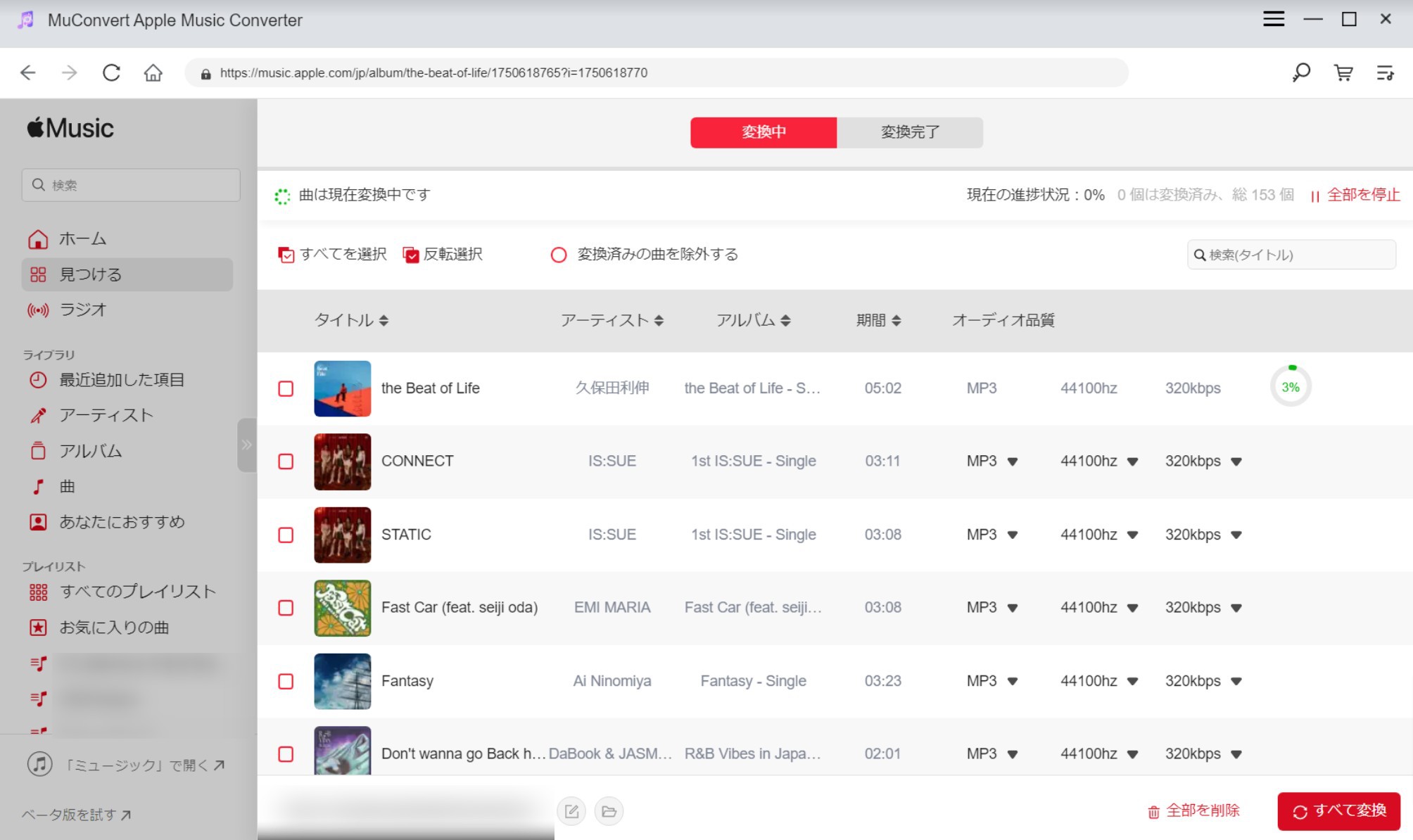The width and height of the screenshot is (1413, 840).
Task: Click the shopping cart icon
Action: [x=1343, y=72]
